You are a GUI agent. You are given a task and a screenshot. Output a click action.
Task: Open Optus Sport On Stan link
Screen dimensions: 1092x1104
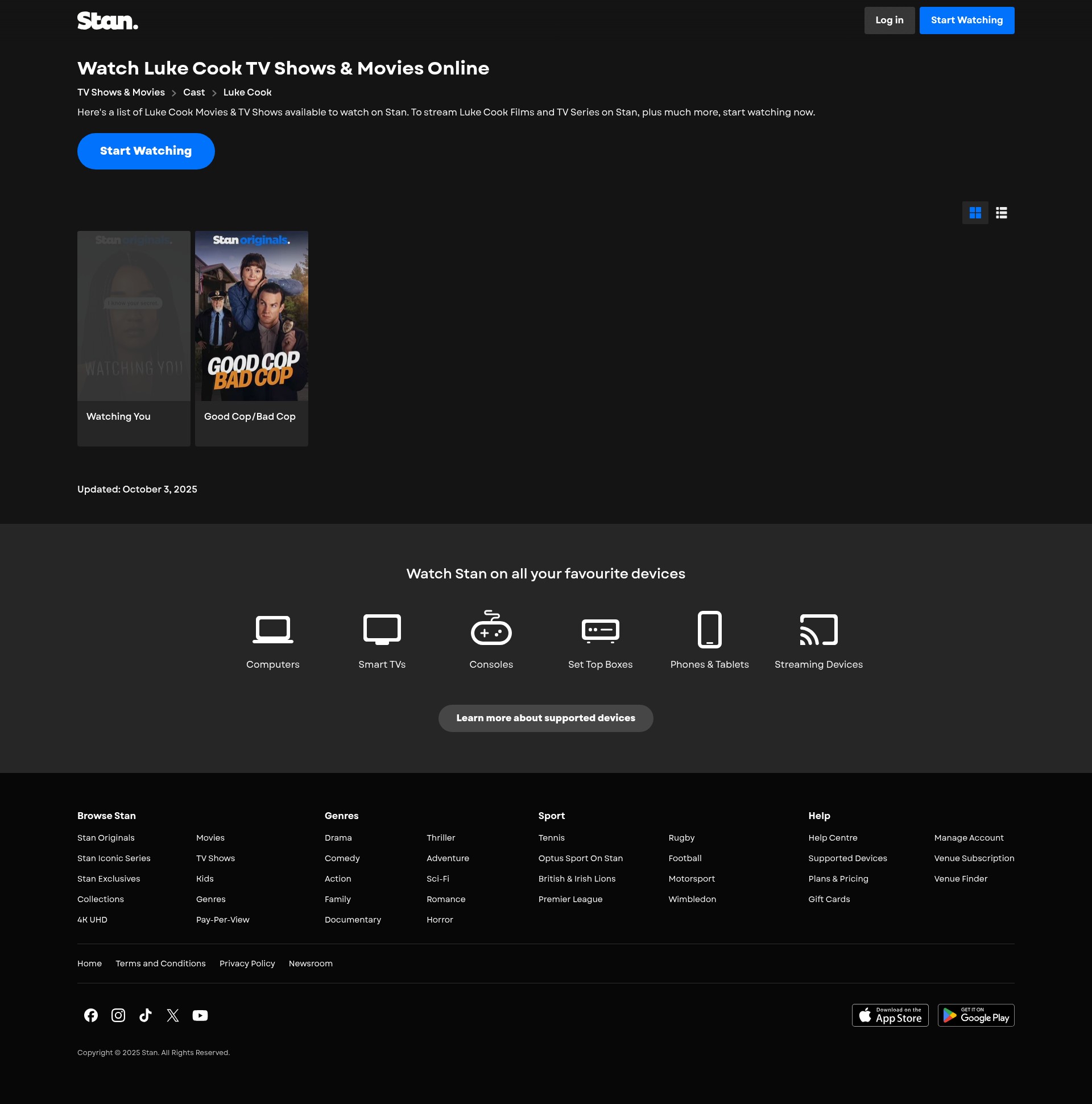click(581, 858)
